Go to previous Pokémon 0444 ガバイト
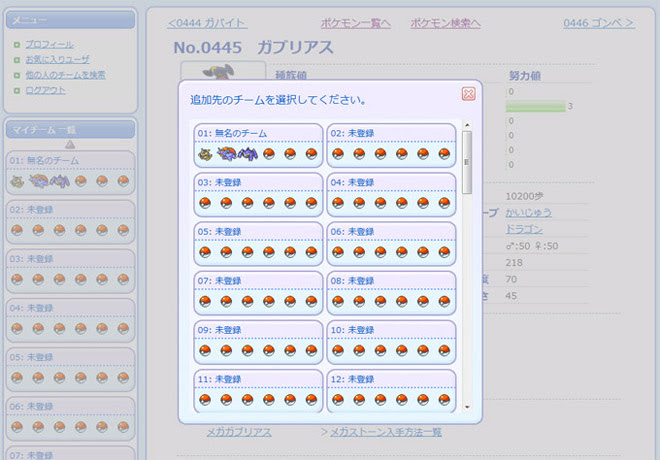 point(207,23)
